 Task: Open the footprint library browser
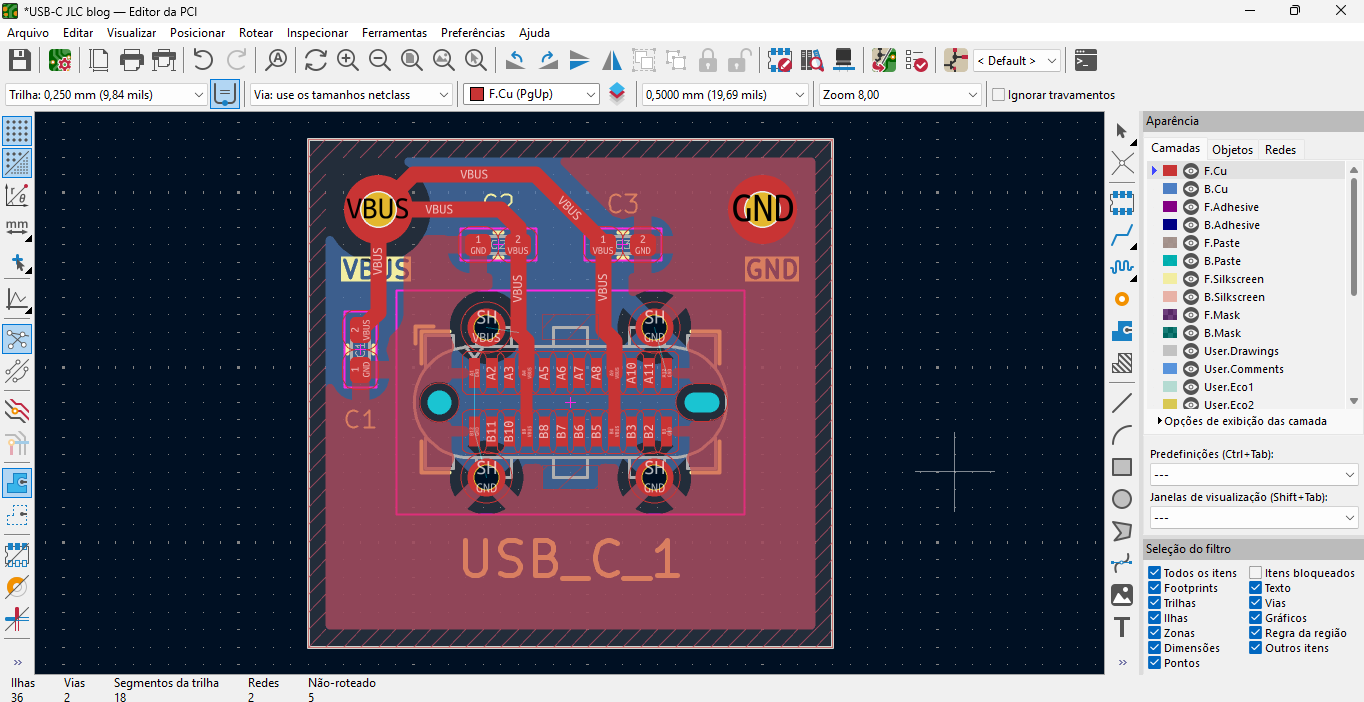point(812,60)
